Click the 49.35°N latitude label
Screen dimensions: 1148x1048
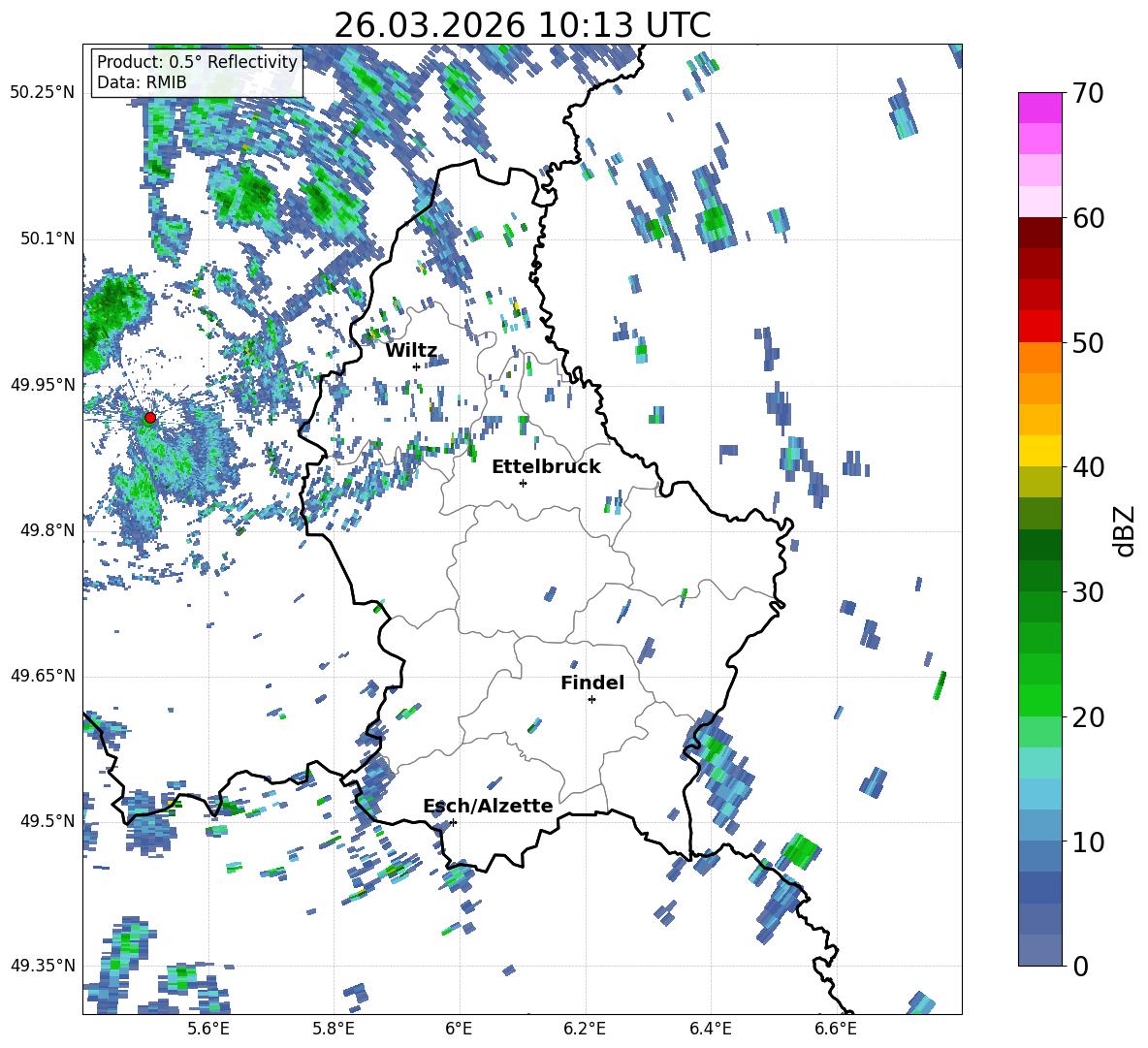click(x=43, y=966)
